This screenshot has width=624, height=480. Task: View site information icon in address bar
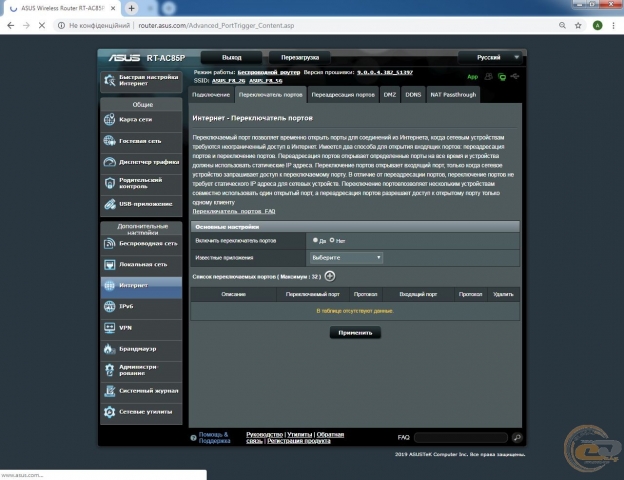click(x=61, y=25)
